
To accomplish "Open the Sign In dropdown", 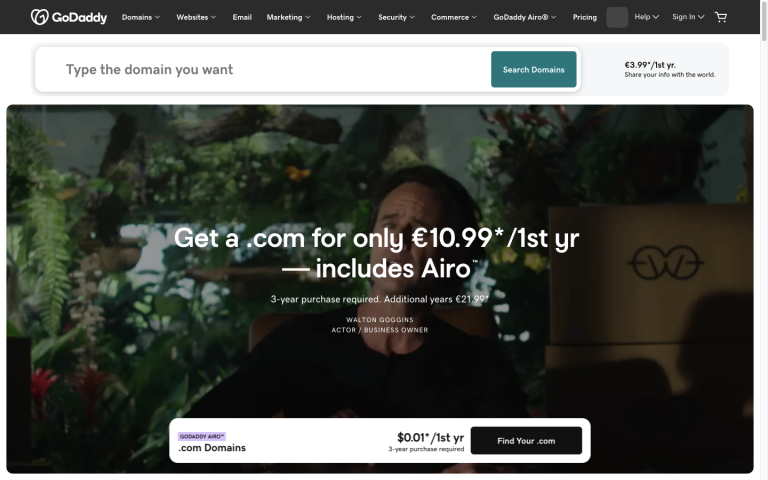I will pos(688,17).
